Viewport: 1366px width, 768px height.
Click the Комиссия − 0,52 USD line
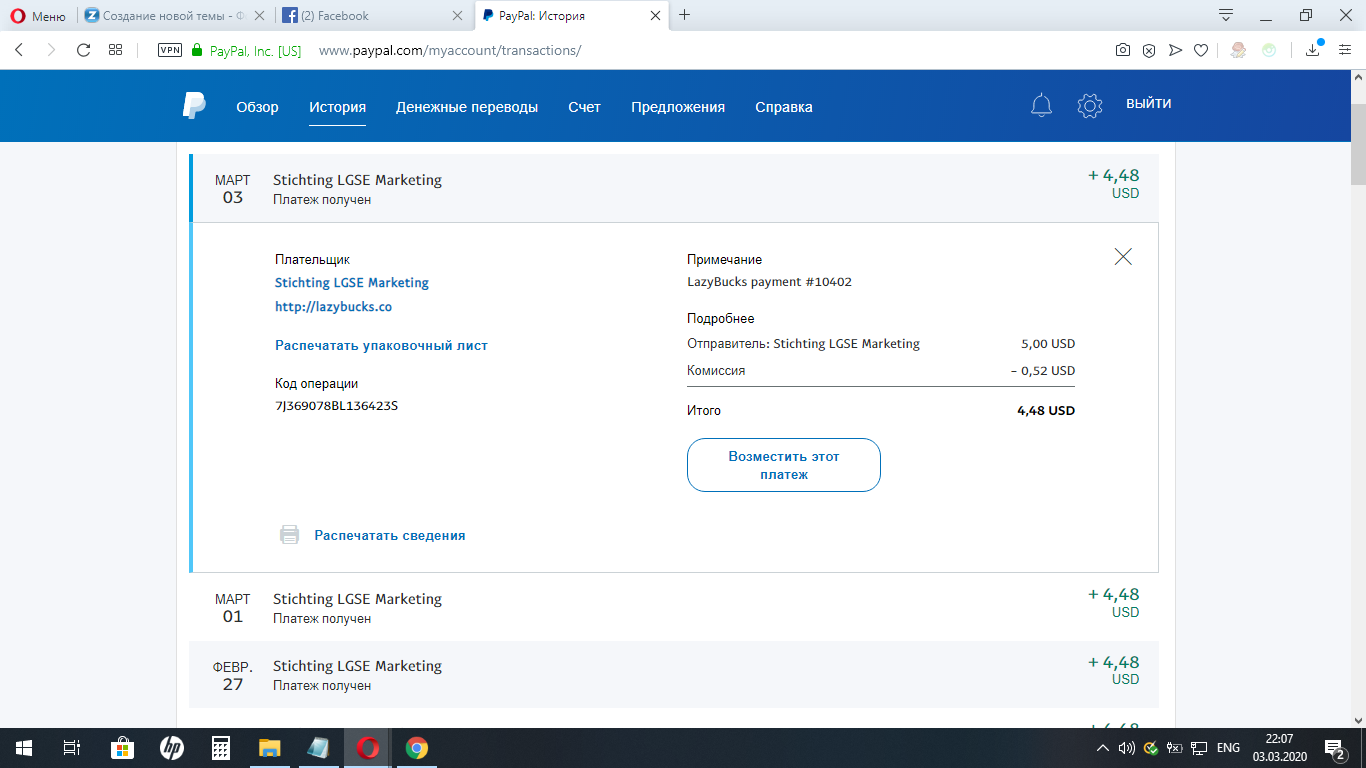tap(881, 371)
